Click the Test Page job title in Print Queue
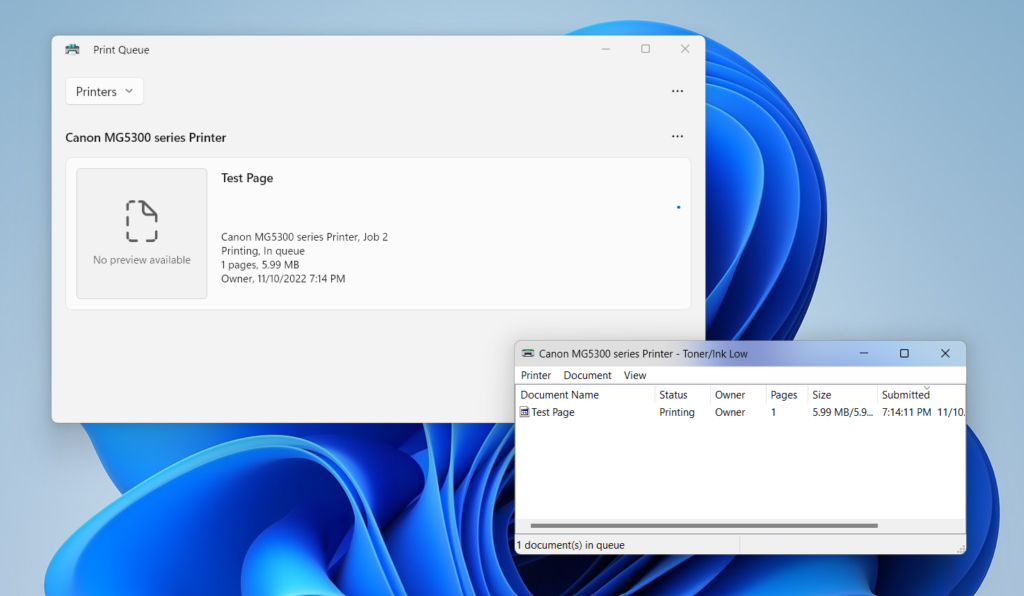Image resolution: width=1024 pixels, height=596 pixels. tap(247, 177)
